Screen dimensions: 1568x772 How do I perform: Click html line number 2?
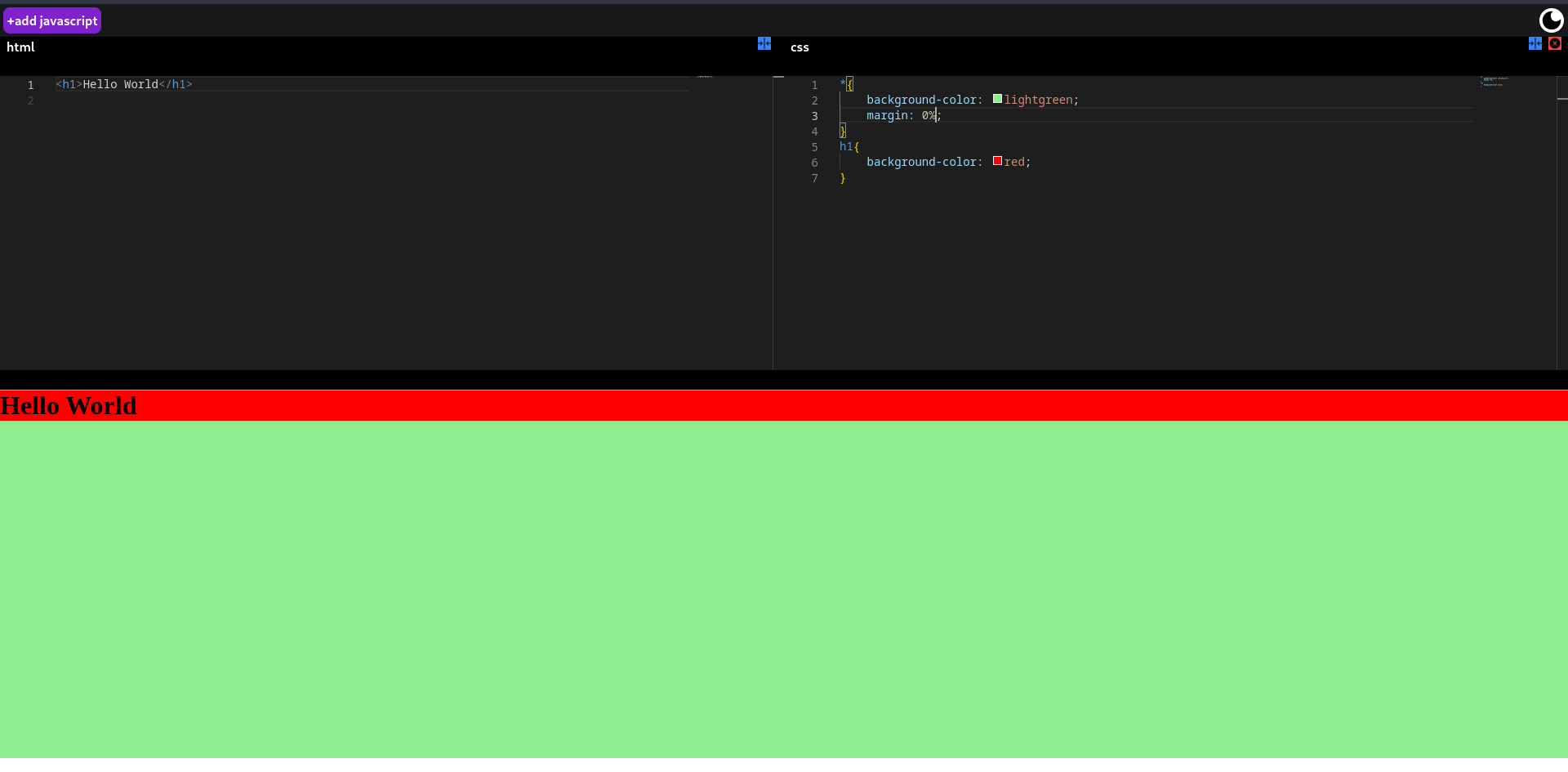tap(30, 100)
